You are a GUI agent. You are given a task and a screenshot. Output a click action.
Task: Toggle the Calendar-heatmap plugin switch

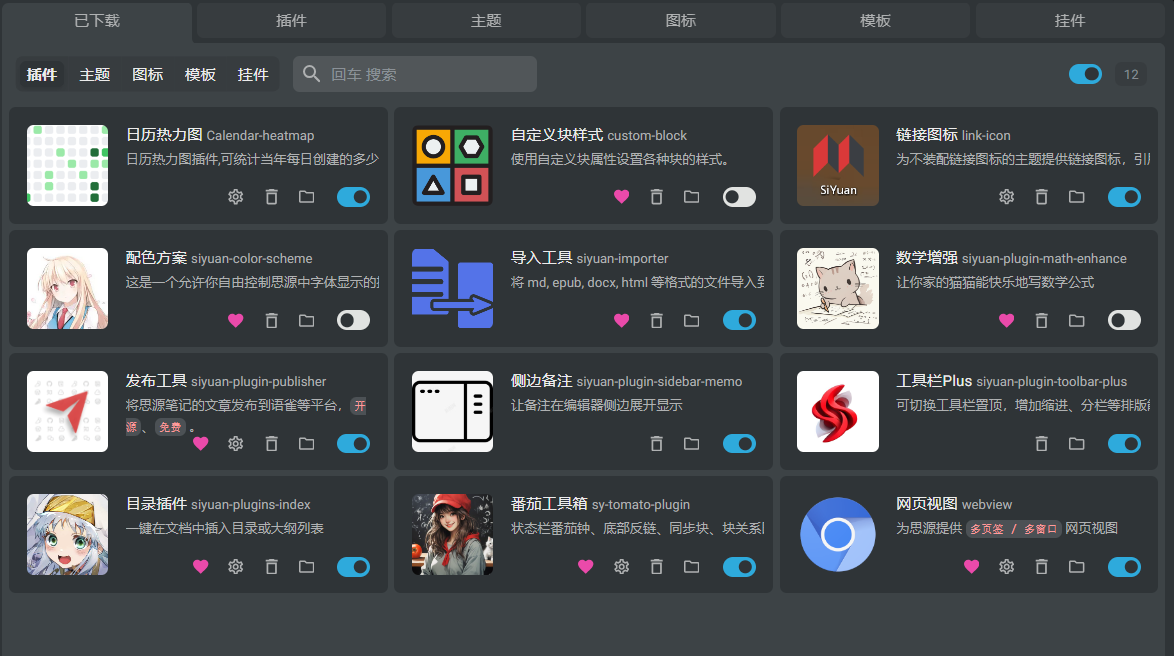(353, 197)
